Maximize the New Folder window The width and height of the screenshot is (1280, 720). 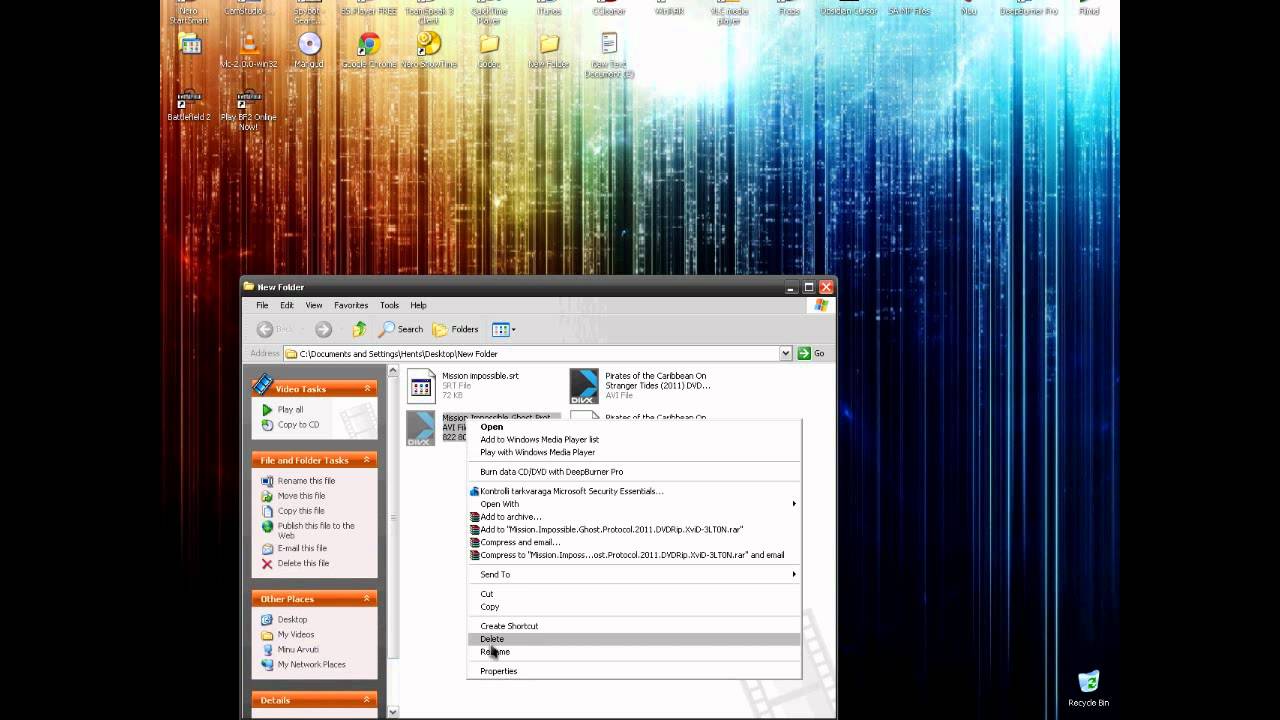tap(809, 287)
